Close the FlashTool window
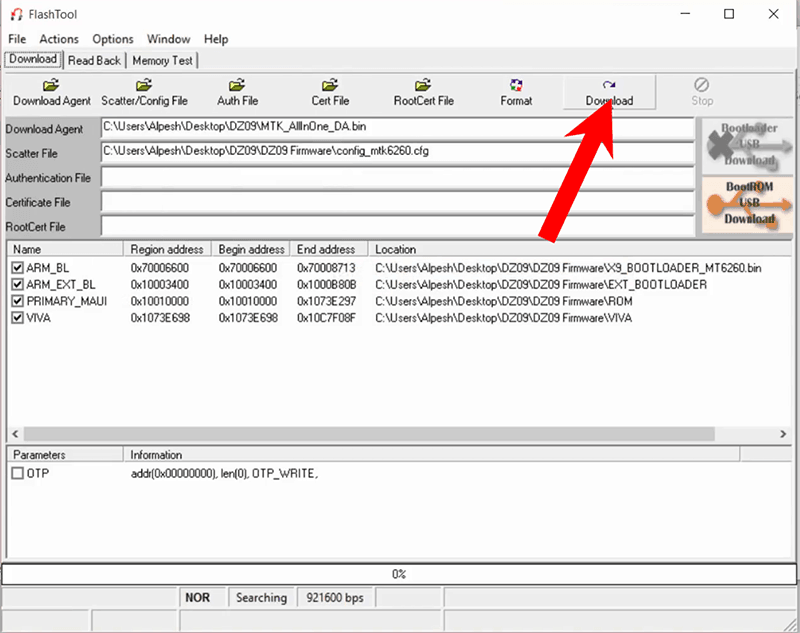This screenshot has width=800, height=633. pyautogui.click(x=773, y=14)
